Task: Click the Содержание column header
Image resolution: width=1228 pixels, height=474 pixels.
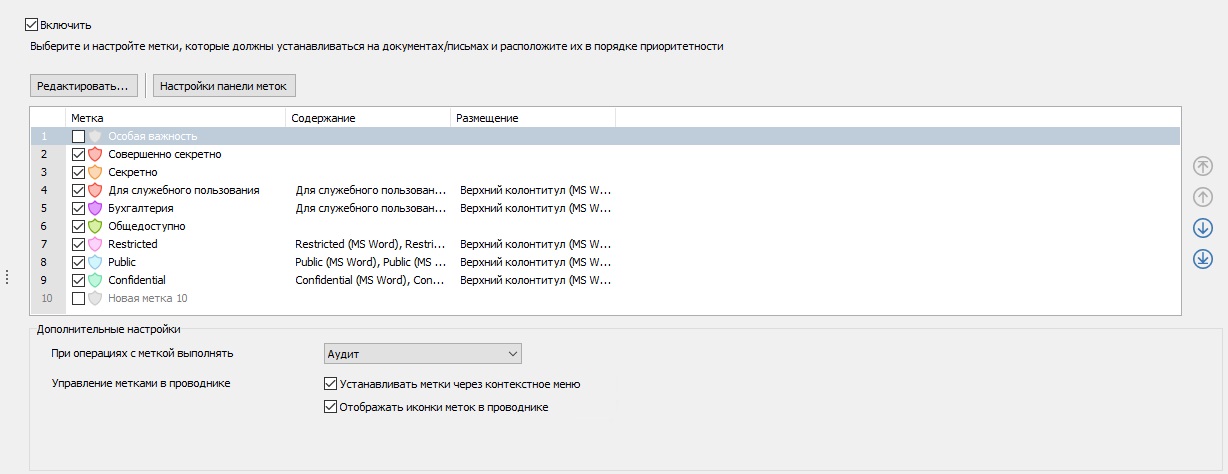Action: 367,118
